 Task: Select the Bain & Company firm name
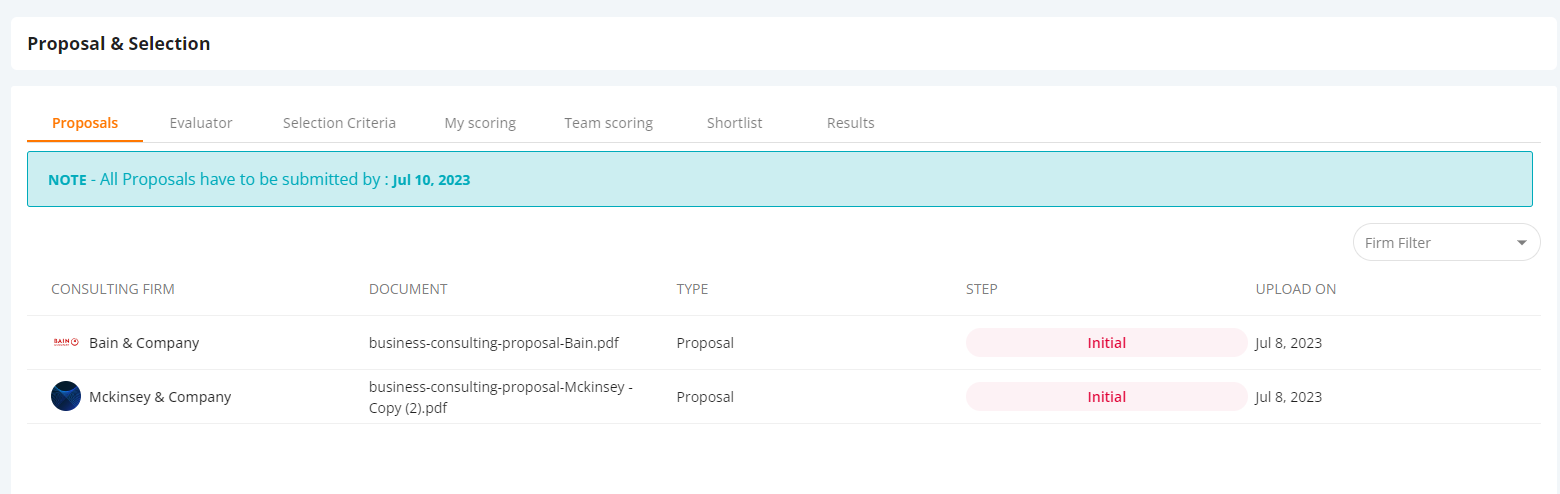[144, 343]
